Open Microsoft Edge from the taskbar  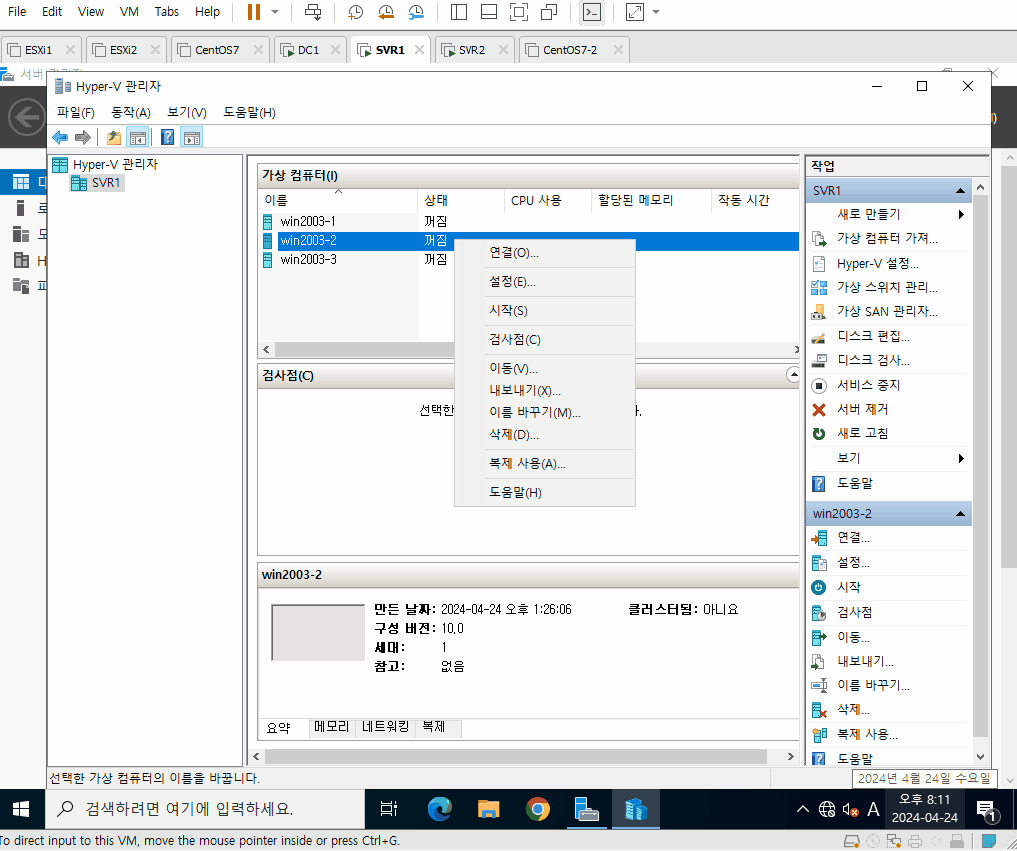(440, 809)
